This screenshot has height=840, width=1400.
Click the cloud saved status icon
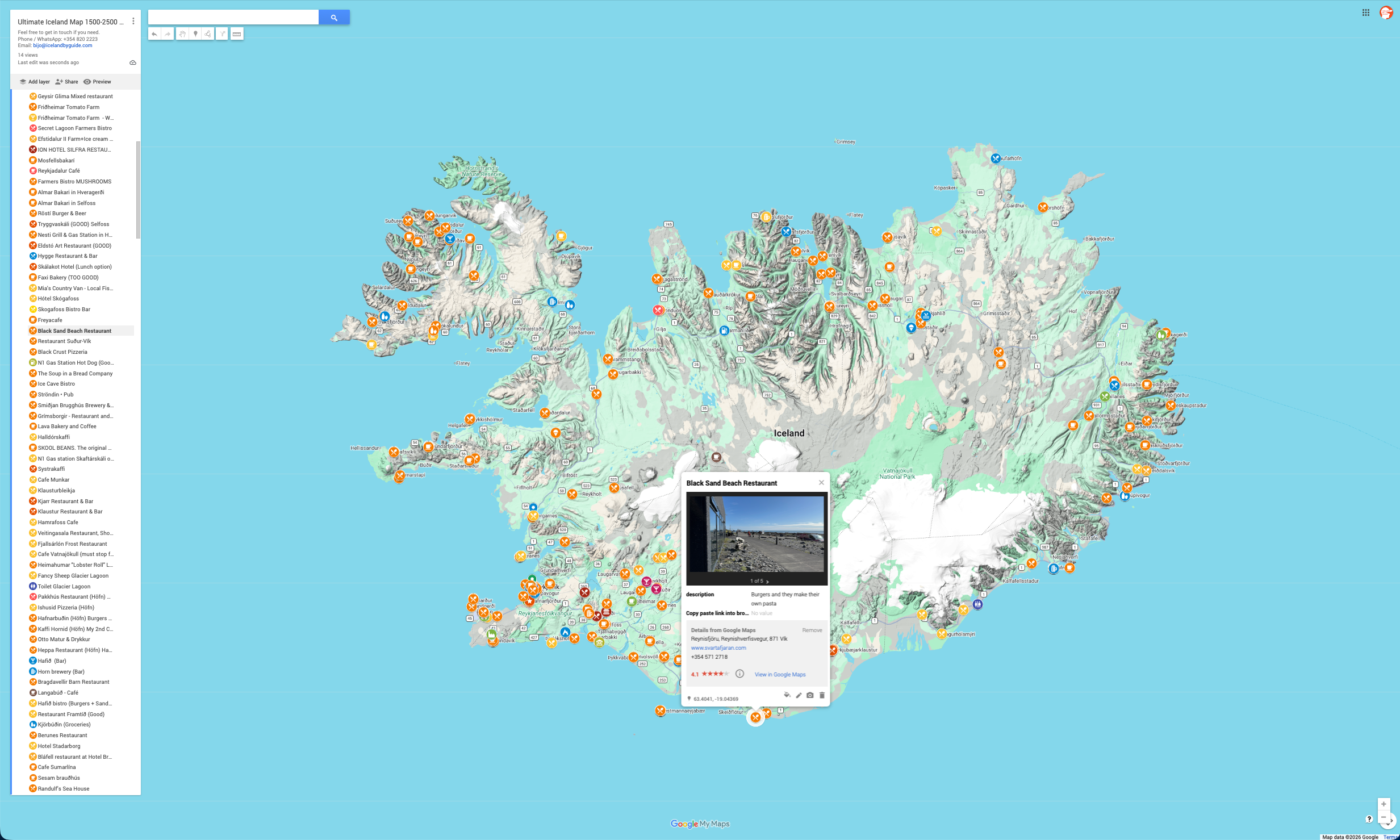[133, 62]
